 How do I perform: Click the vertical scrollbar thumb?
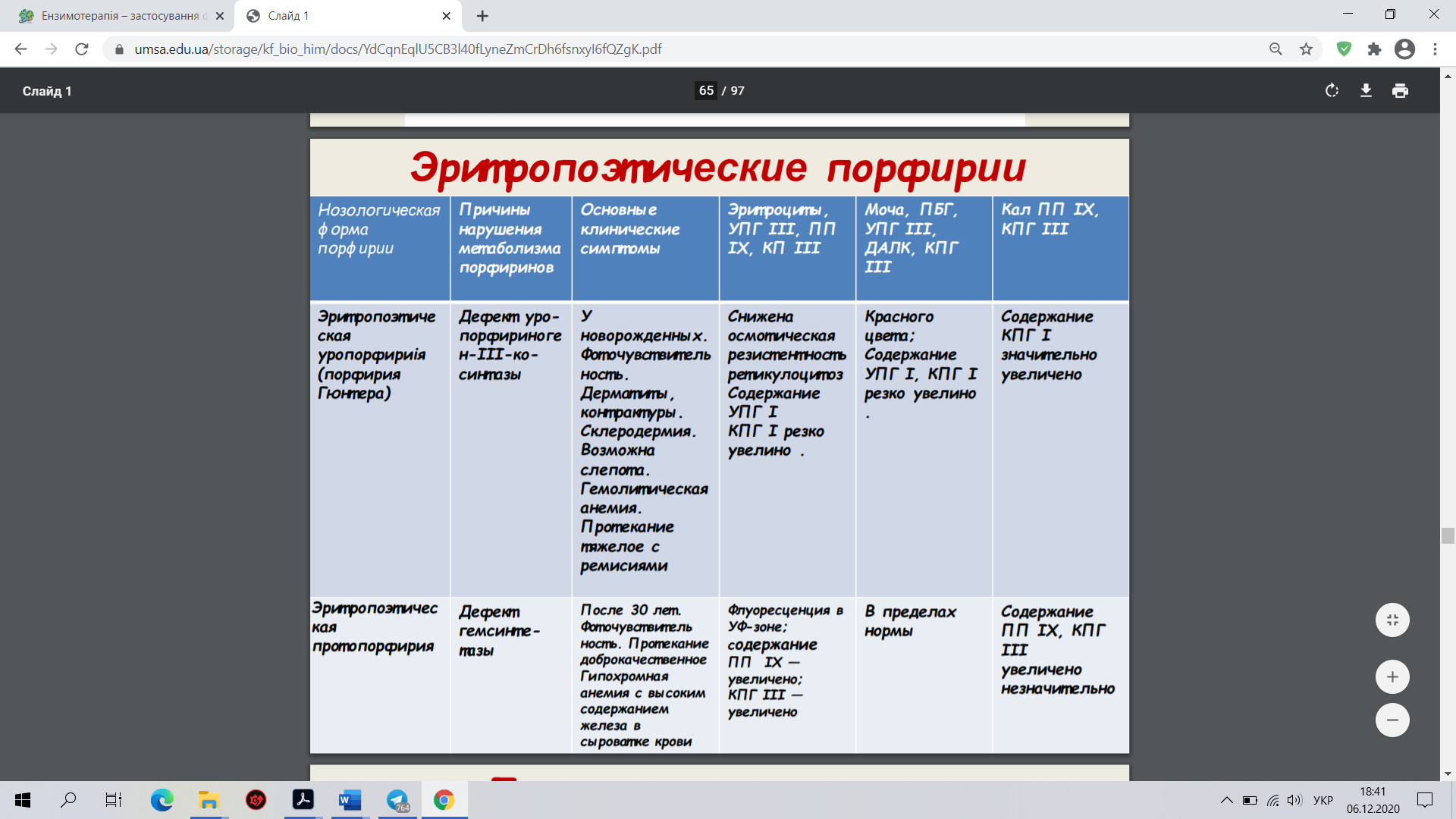pyautogui.click(x=1448, y=535)
